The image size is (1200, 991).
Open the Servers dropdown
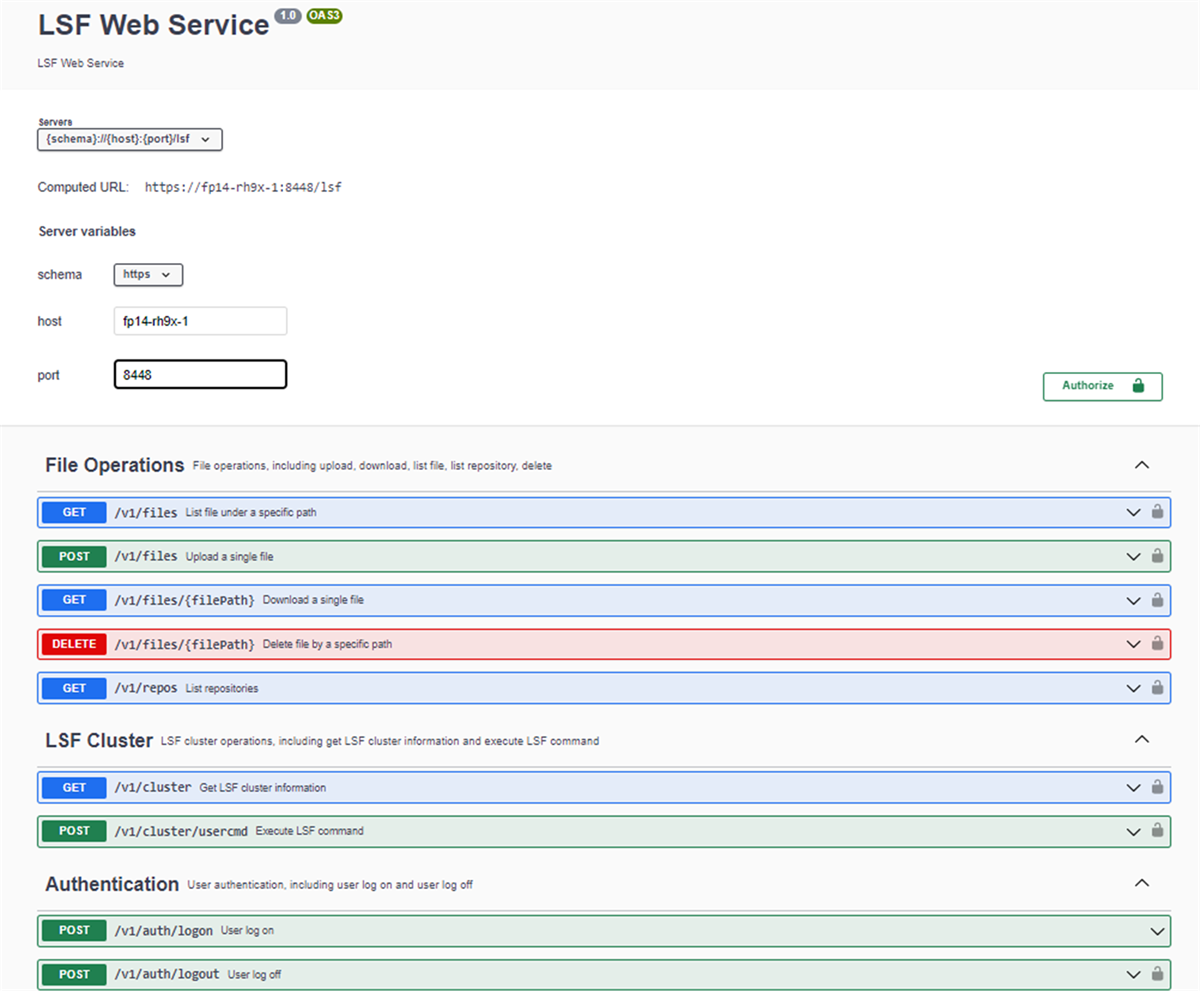point(129,139)
